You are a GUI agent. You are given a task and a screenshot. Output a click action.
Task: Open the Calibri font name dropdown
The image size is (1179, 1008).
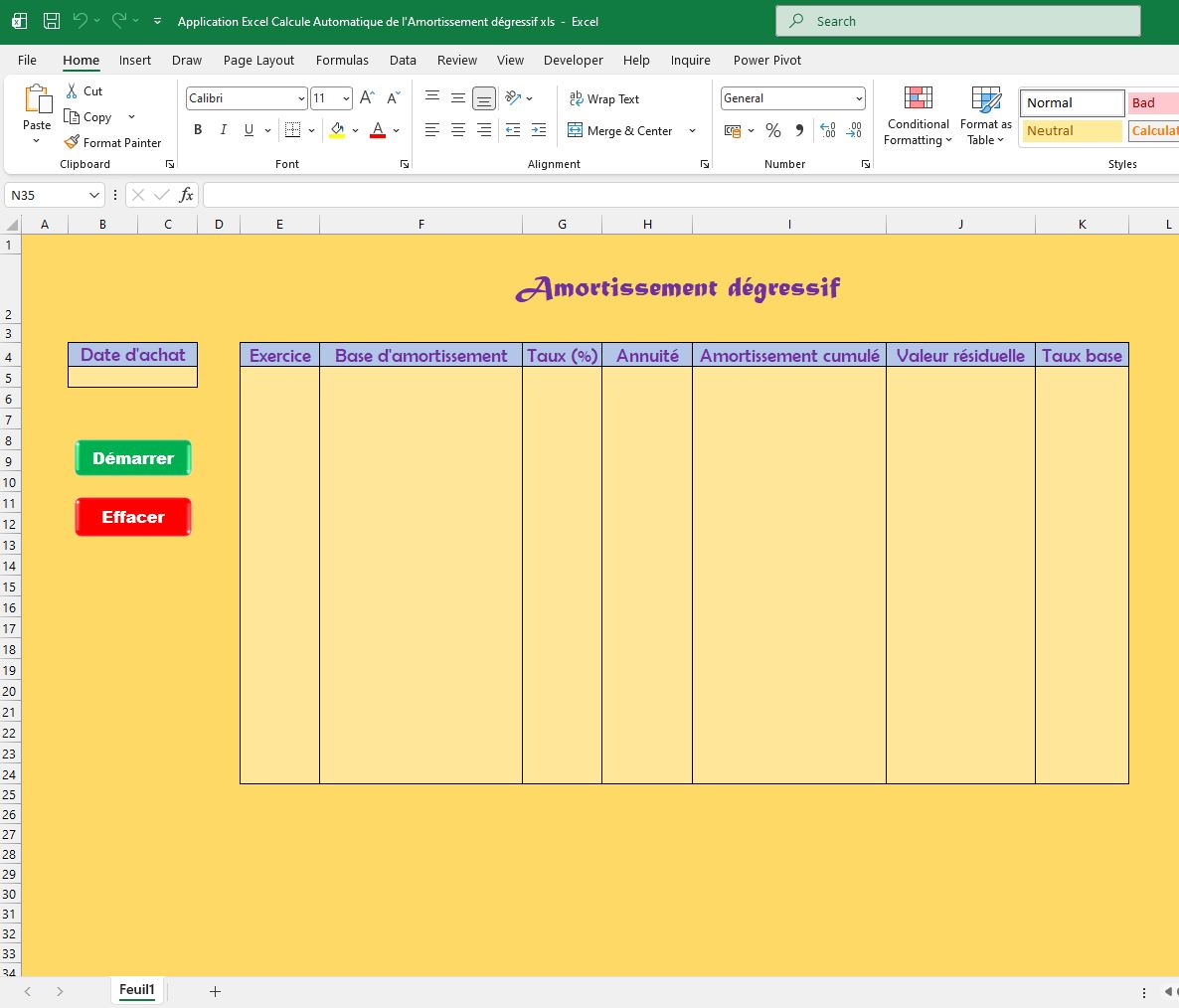[x=301, y=98]
